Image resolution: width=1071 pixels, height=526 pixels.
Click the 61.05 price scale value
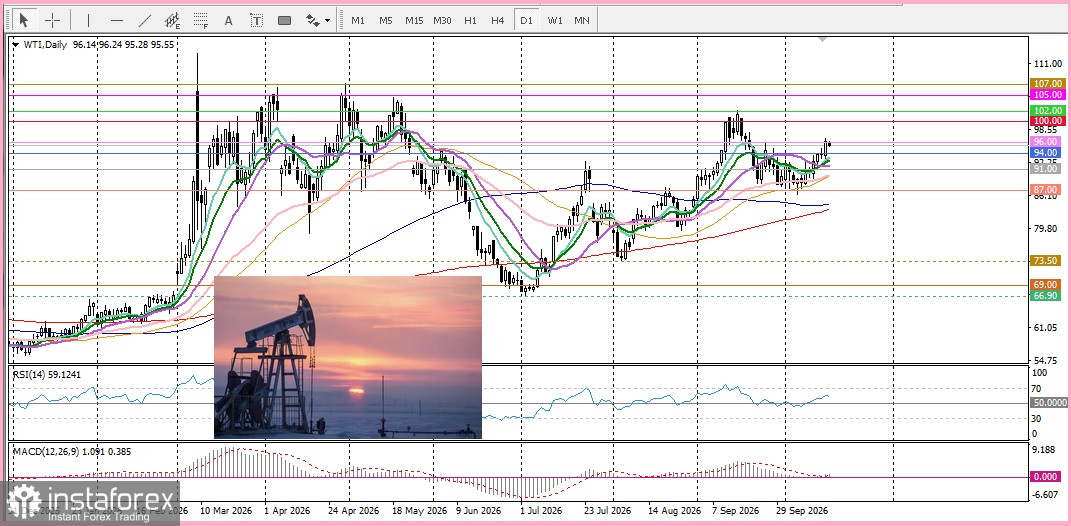pos(1047,327)
